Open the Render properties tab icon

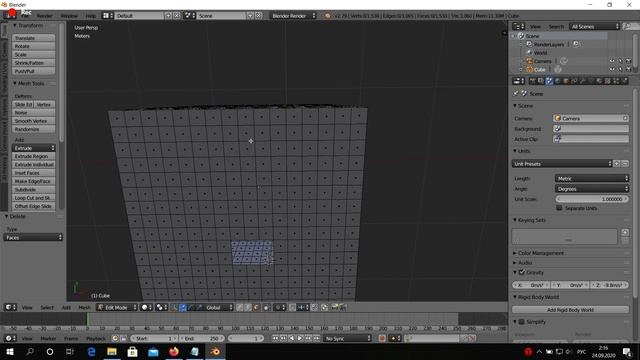coord(532,81)
